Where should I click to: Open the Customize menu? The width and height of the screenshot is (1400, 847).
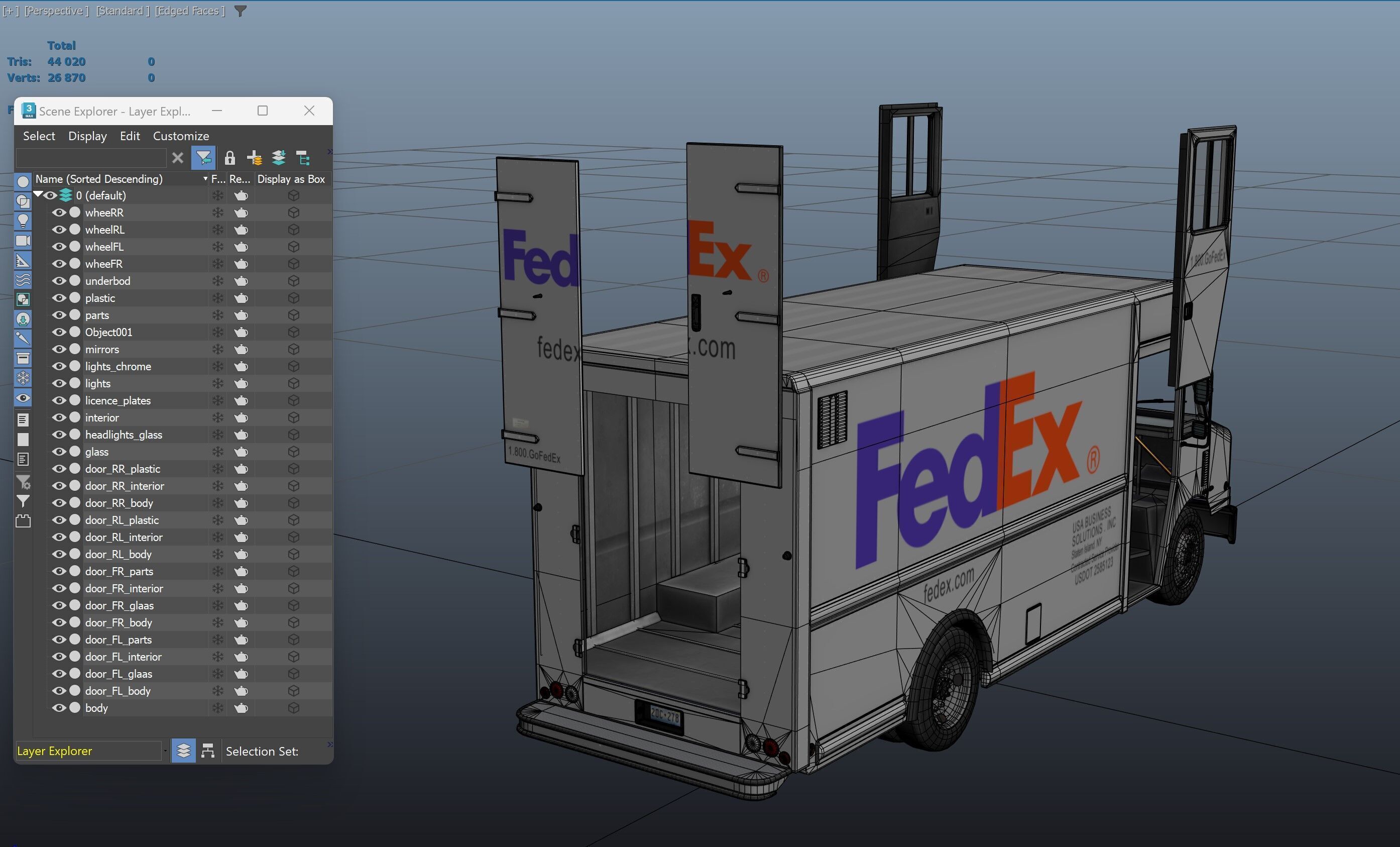click(x=181, y=136)
